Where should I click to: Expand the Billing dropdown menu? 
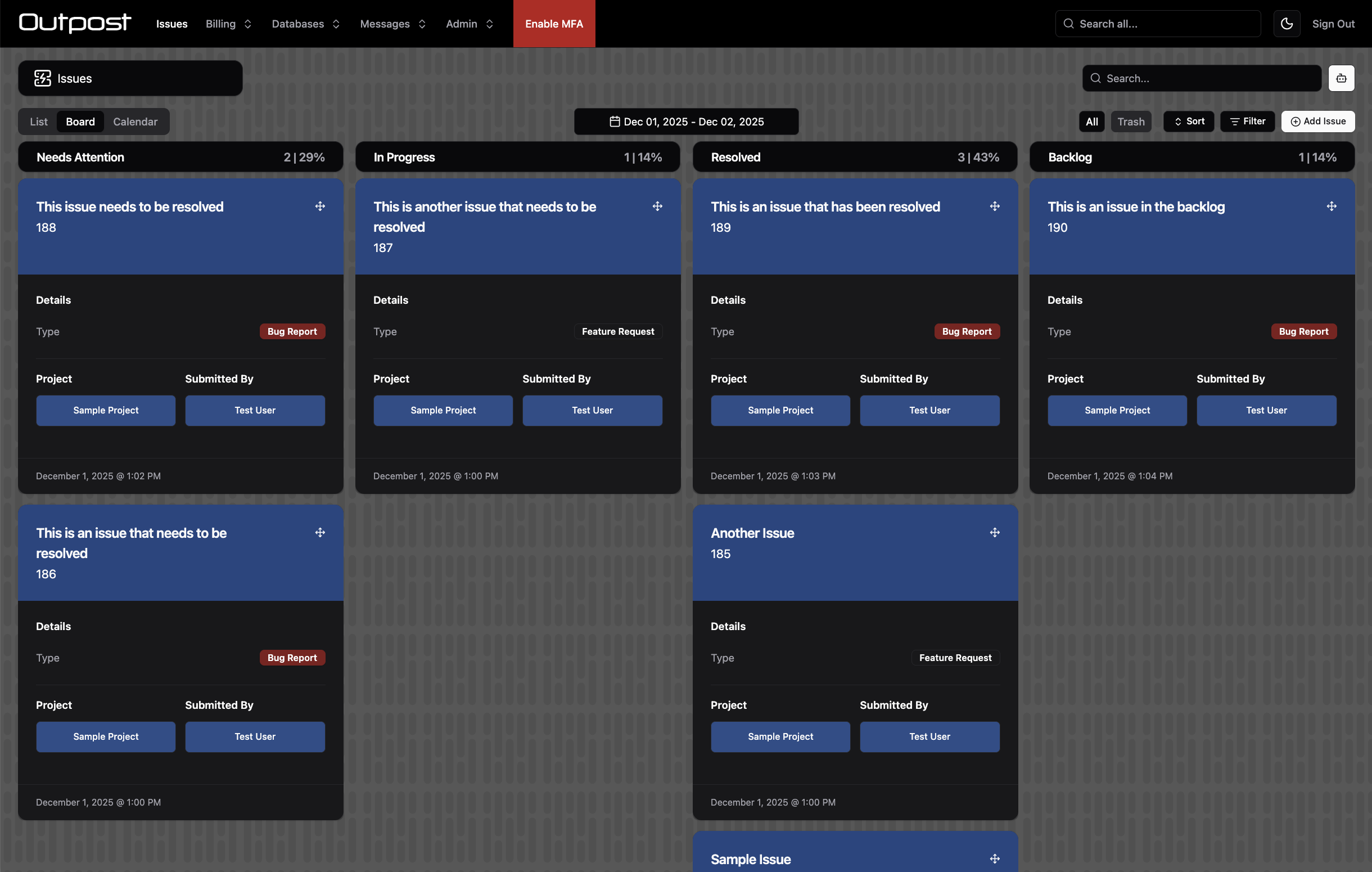(x=228, y=24)
